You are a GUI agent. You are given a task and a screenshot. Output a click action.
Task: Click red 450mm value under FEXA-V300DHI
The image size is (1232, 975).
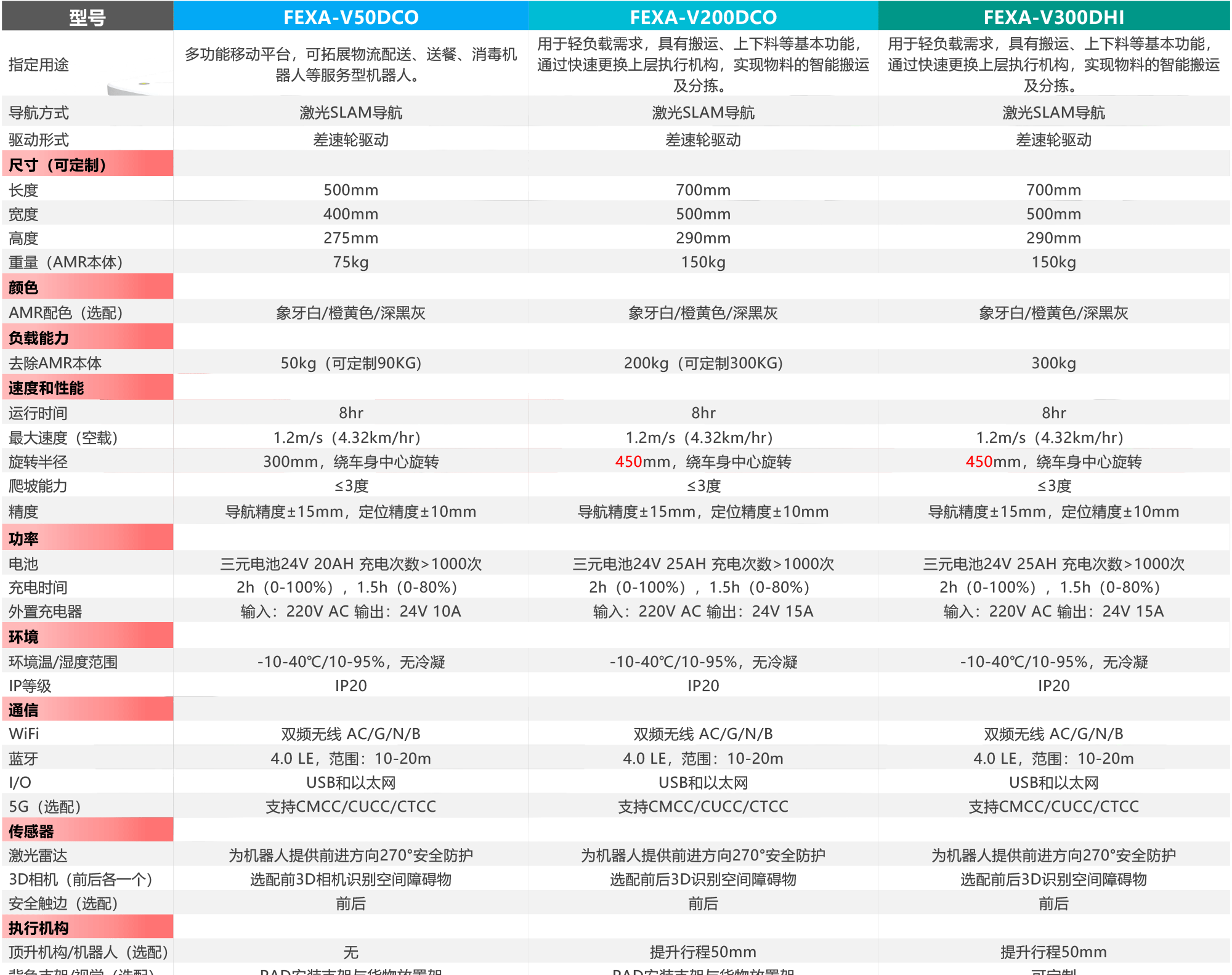979,461
